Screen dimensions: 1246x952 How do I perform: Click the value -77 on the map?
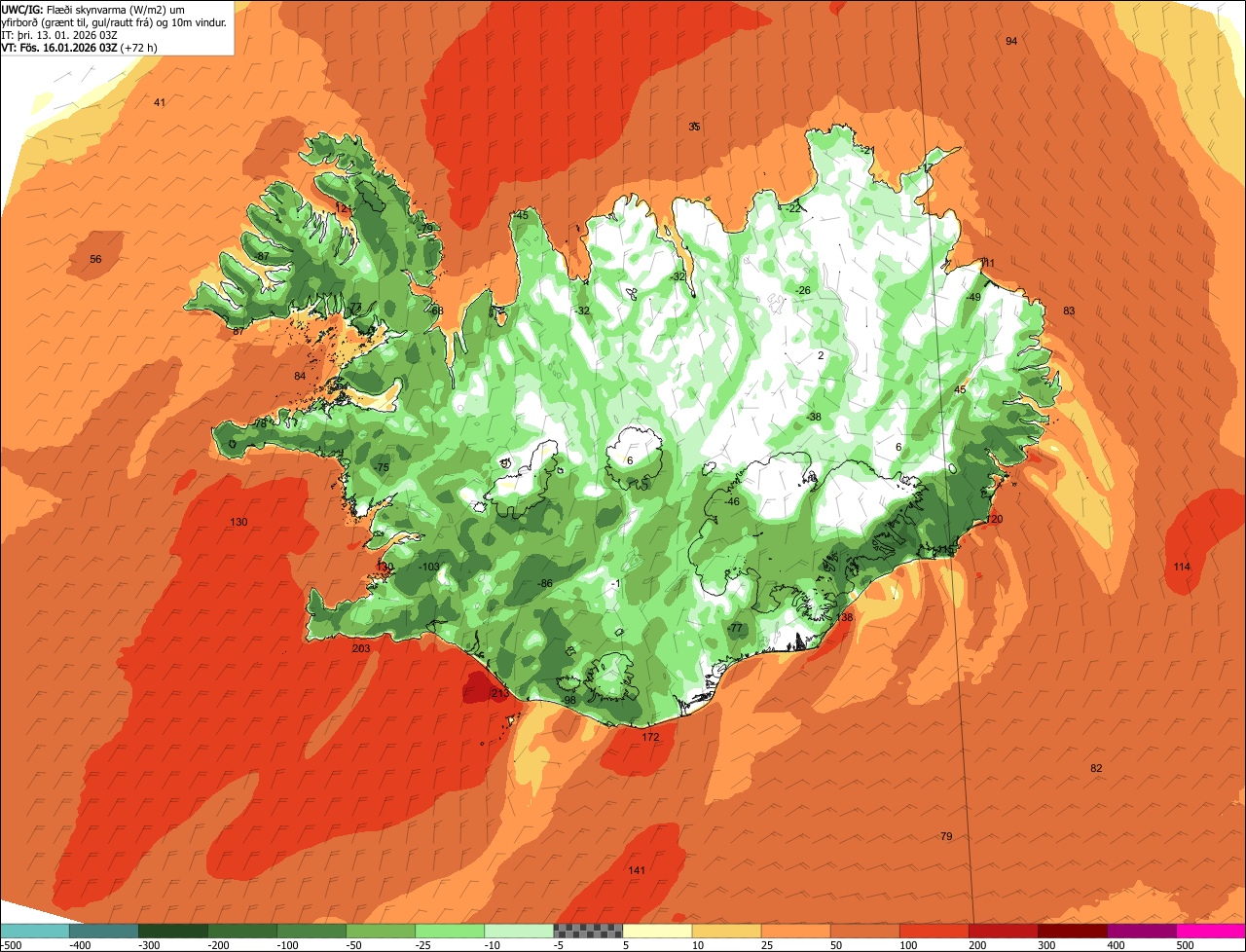[735, 628]
